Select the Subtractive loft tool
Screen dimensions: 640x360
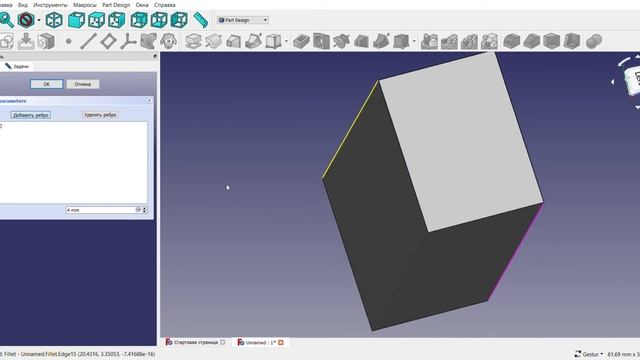tap(361, 41)
